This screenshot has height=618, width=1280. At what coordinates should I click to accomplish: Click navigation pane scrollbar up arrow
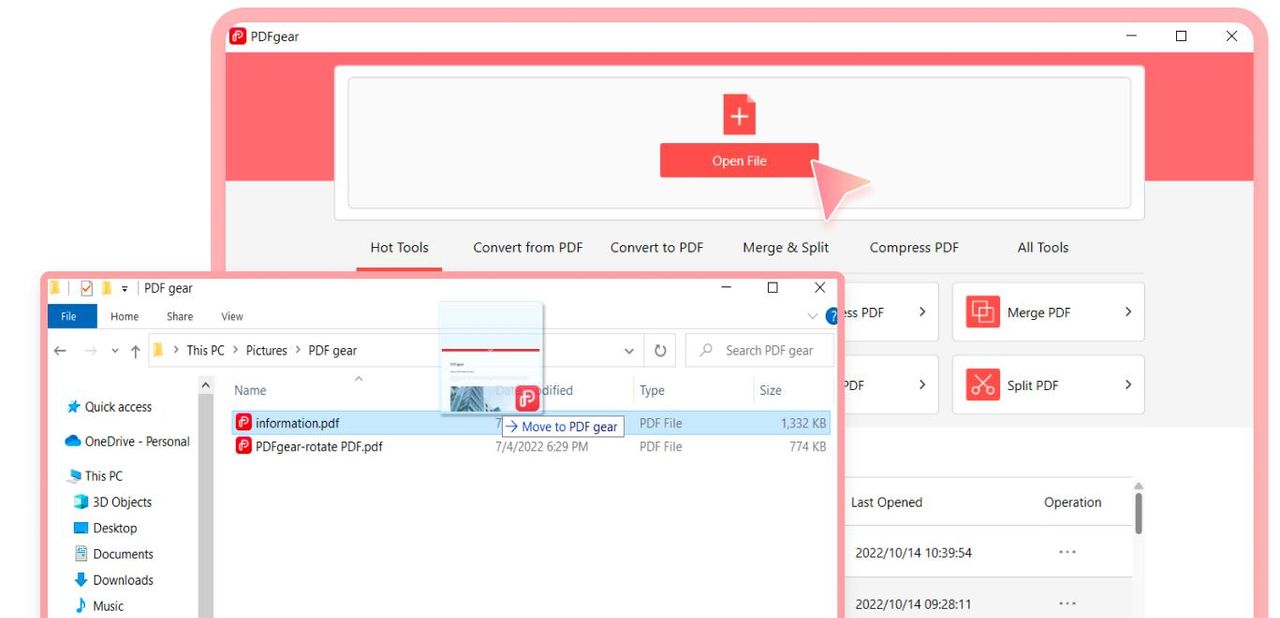[206, 385]
